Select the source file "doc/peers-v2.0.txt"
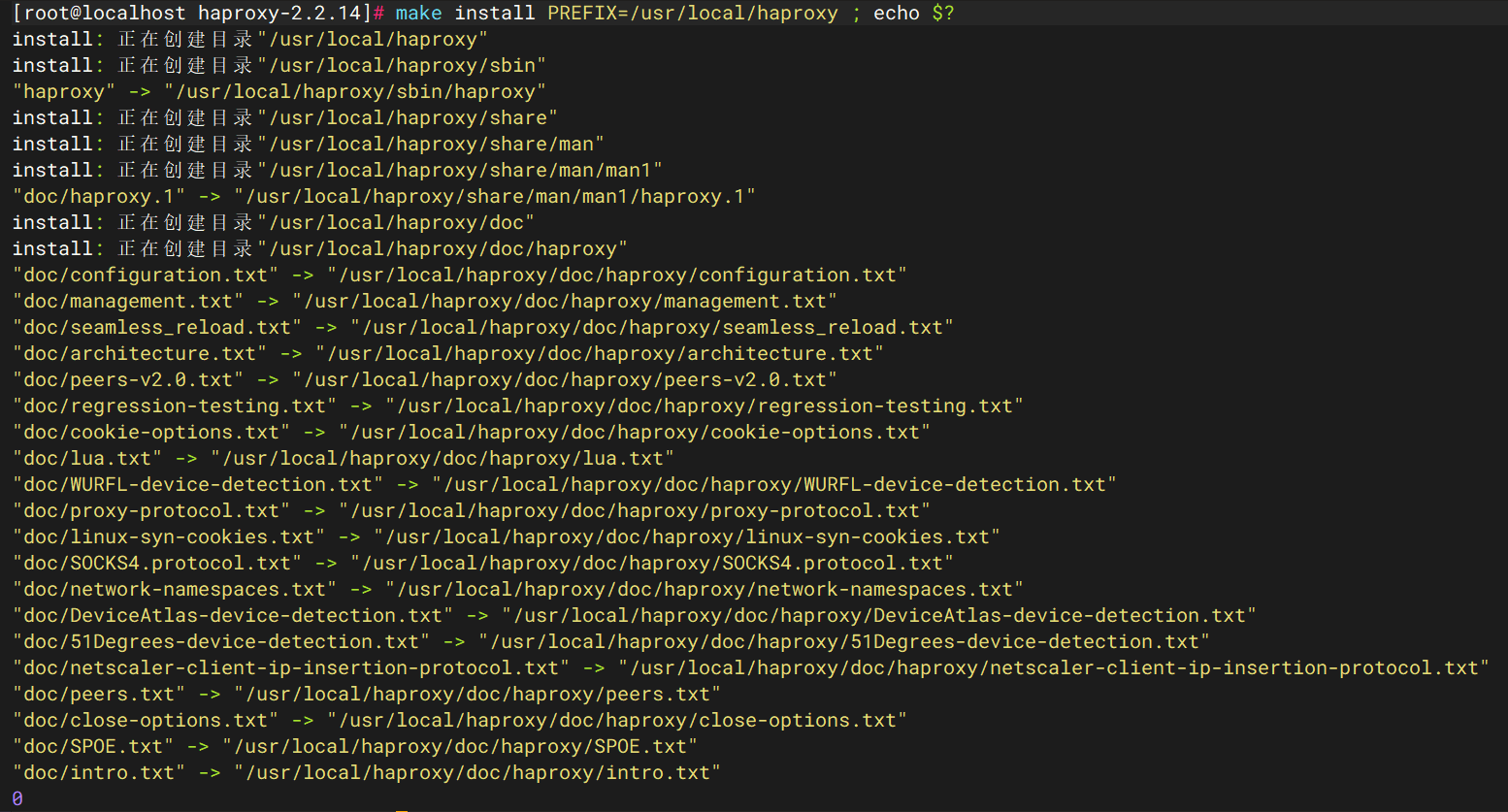This screenshot has width=1508, height=812. [x=128, y=380]
